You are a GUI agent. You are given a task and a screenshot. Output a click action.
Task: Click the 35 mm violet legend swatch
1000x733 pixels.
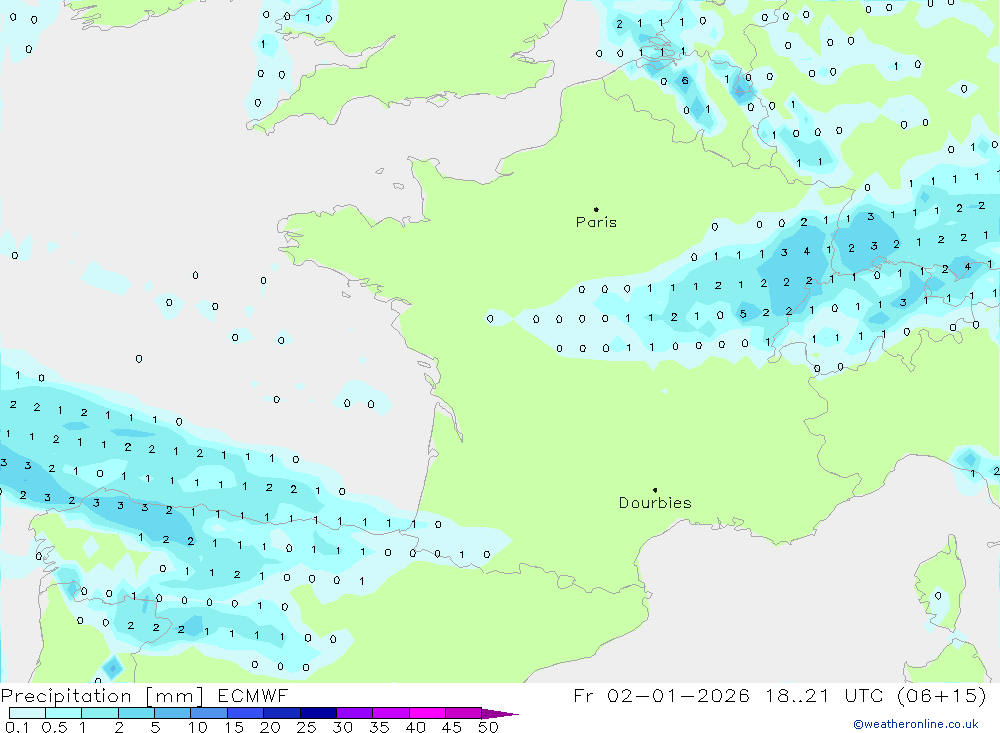point(390,713)
